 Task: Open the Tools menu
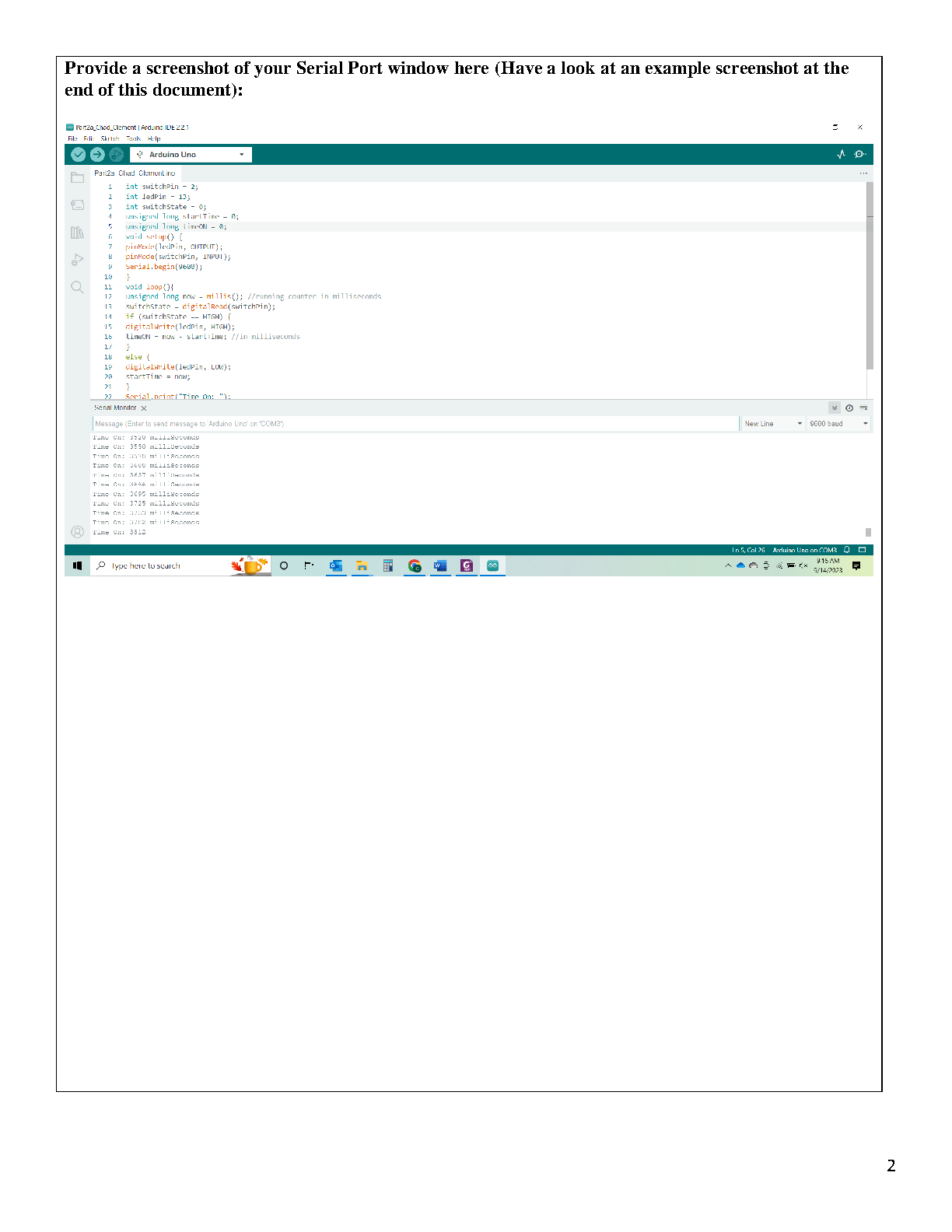point(133,139)
